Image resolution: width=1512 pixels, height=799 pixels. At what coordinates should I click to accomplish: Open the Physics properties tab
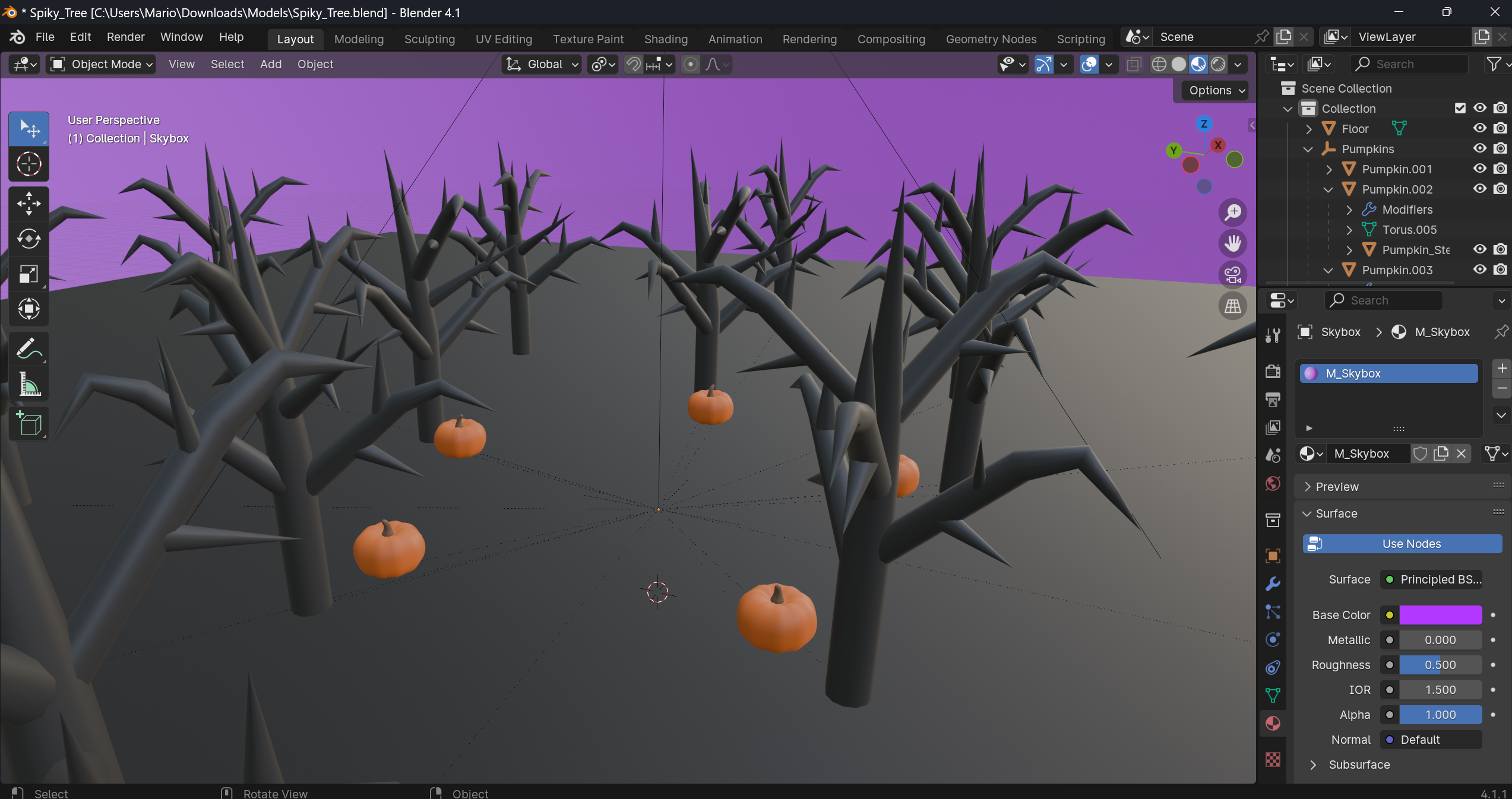coord(1273,639)
